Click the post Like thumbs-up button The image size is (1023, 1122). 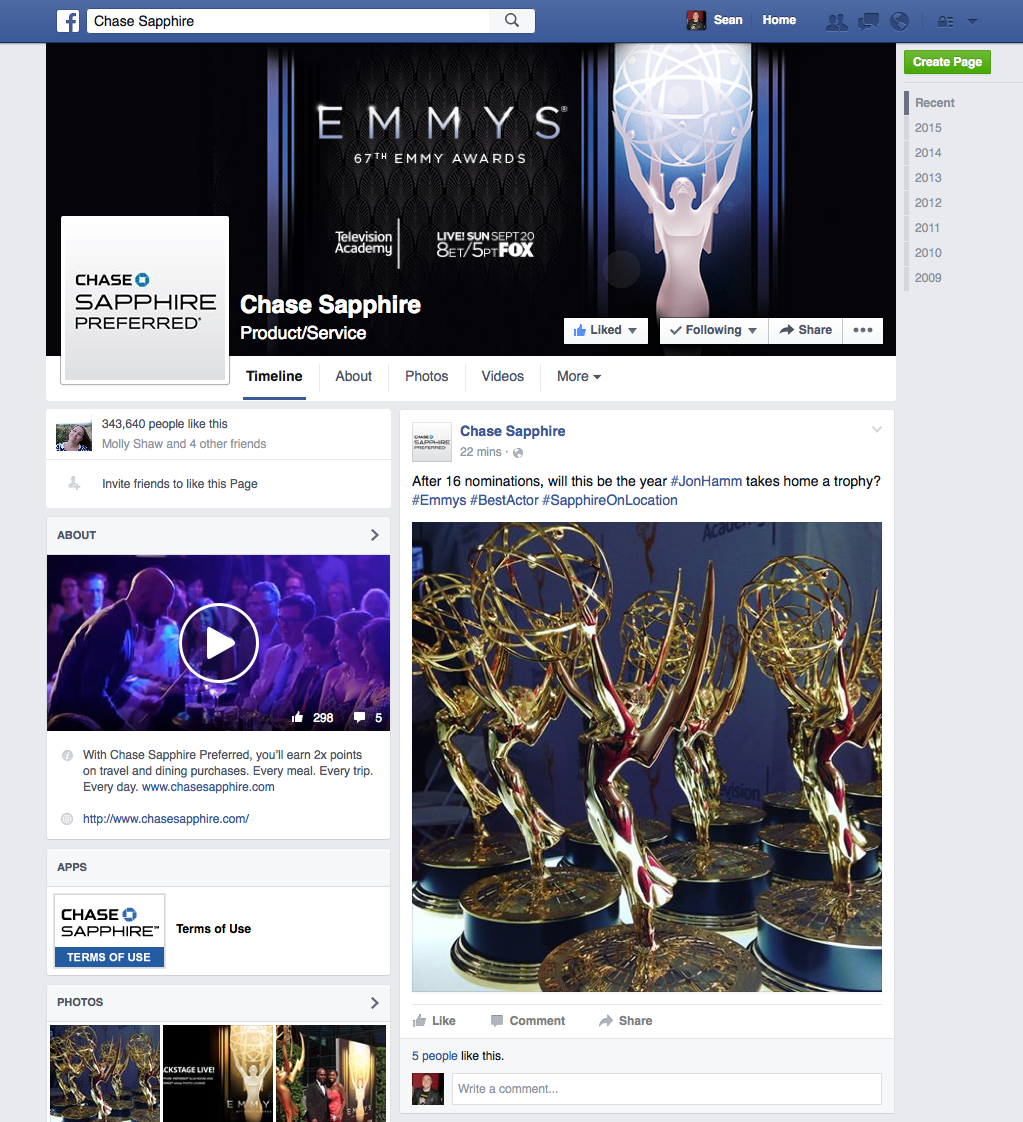click(x=434, y=1020)
